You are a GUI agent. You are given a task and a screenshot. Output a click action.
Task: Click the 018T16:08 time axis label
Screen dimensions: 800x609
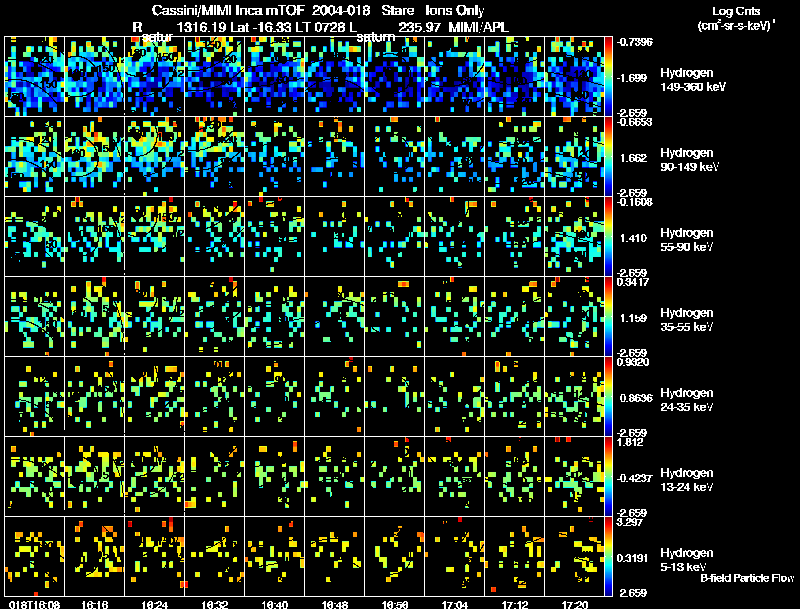coord(34,605)
